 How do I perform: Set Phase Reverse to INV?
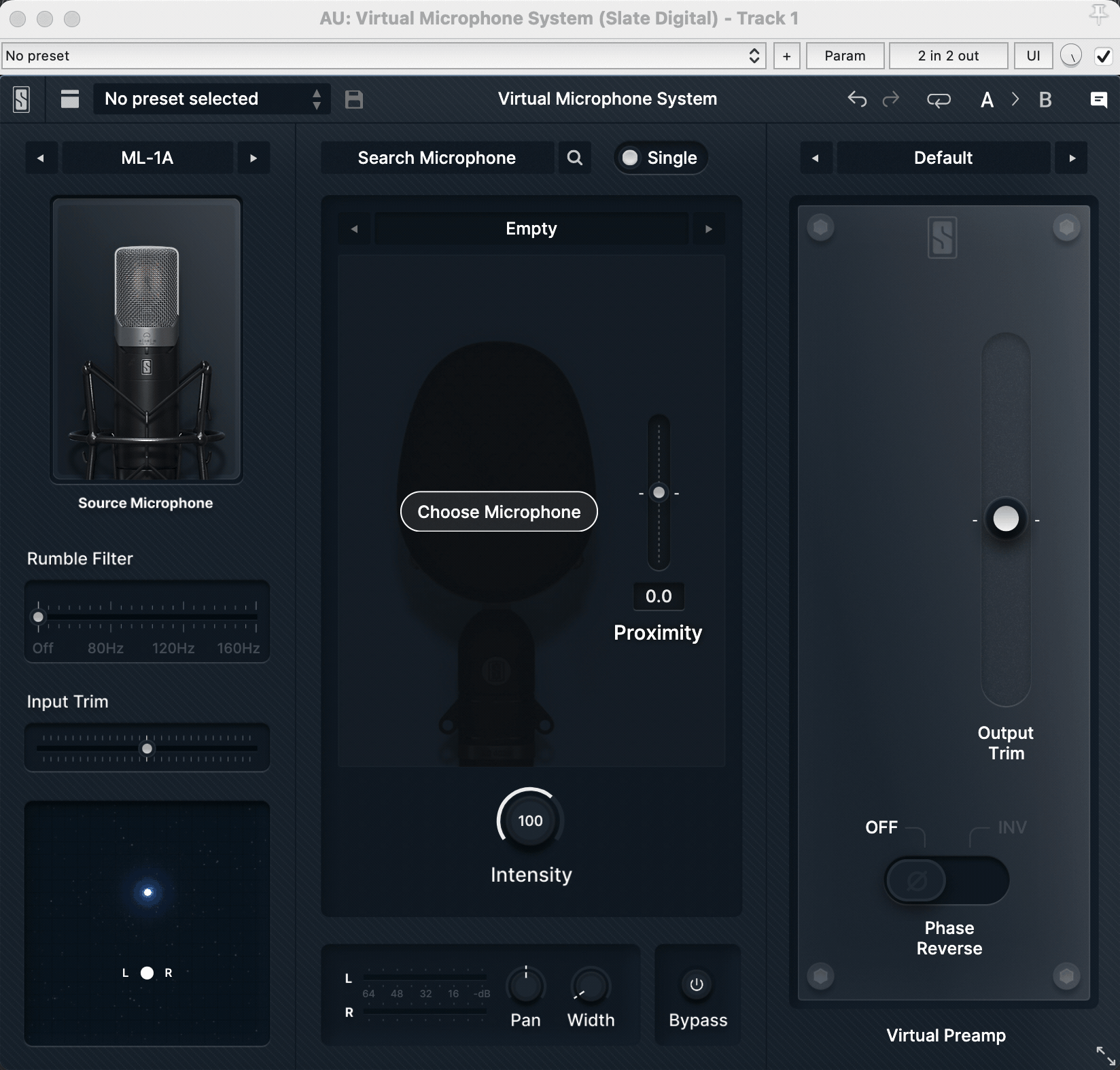point(1012,827)
